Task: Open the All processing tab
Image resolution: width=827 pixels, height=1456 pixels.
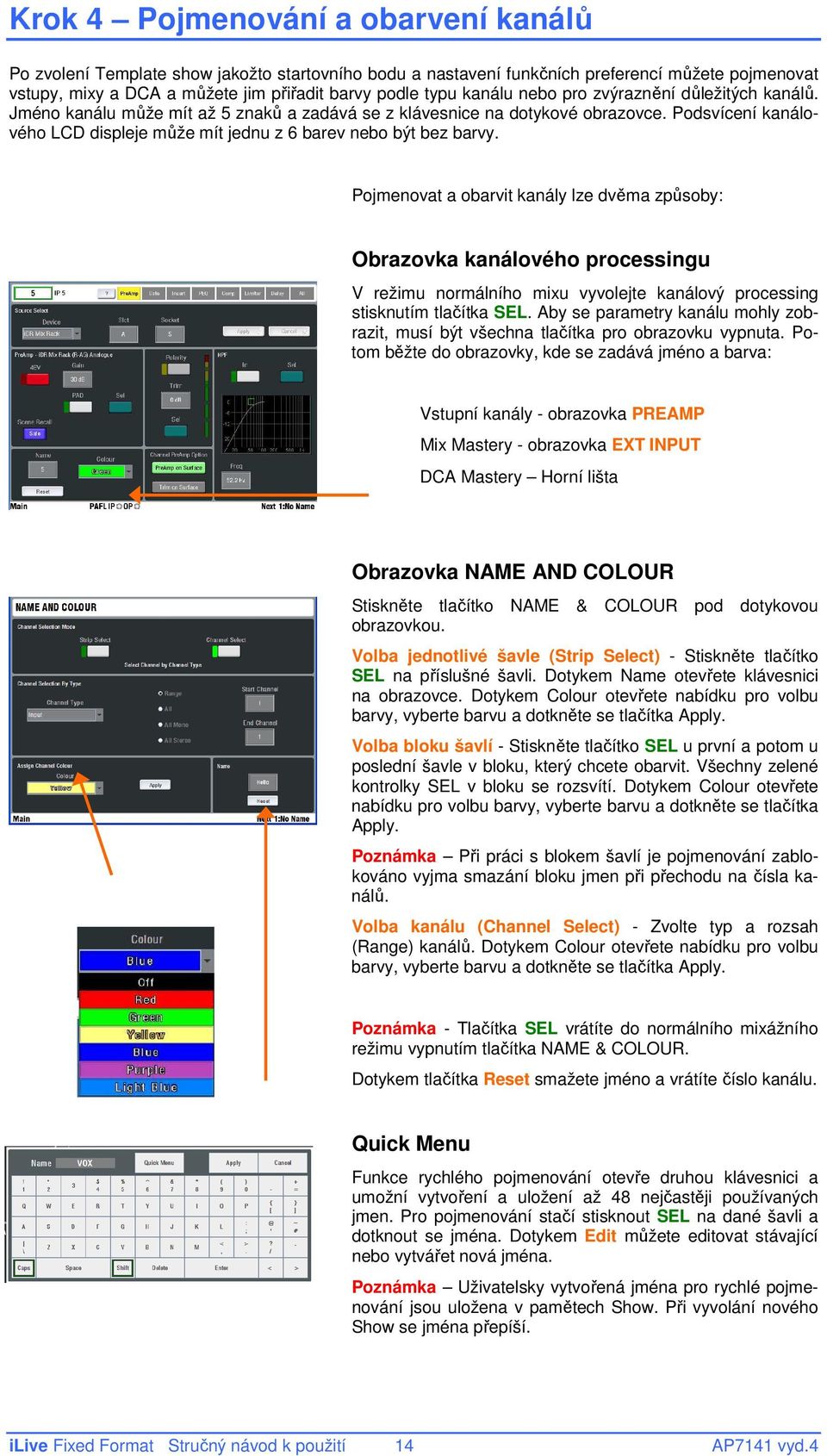Action: click(302, 293)
